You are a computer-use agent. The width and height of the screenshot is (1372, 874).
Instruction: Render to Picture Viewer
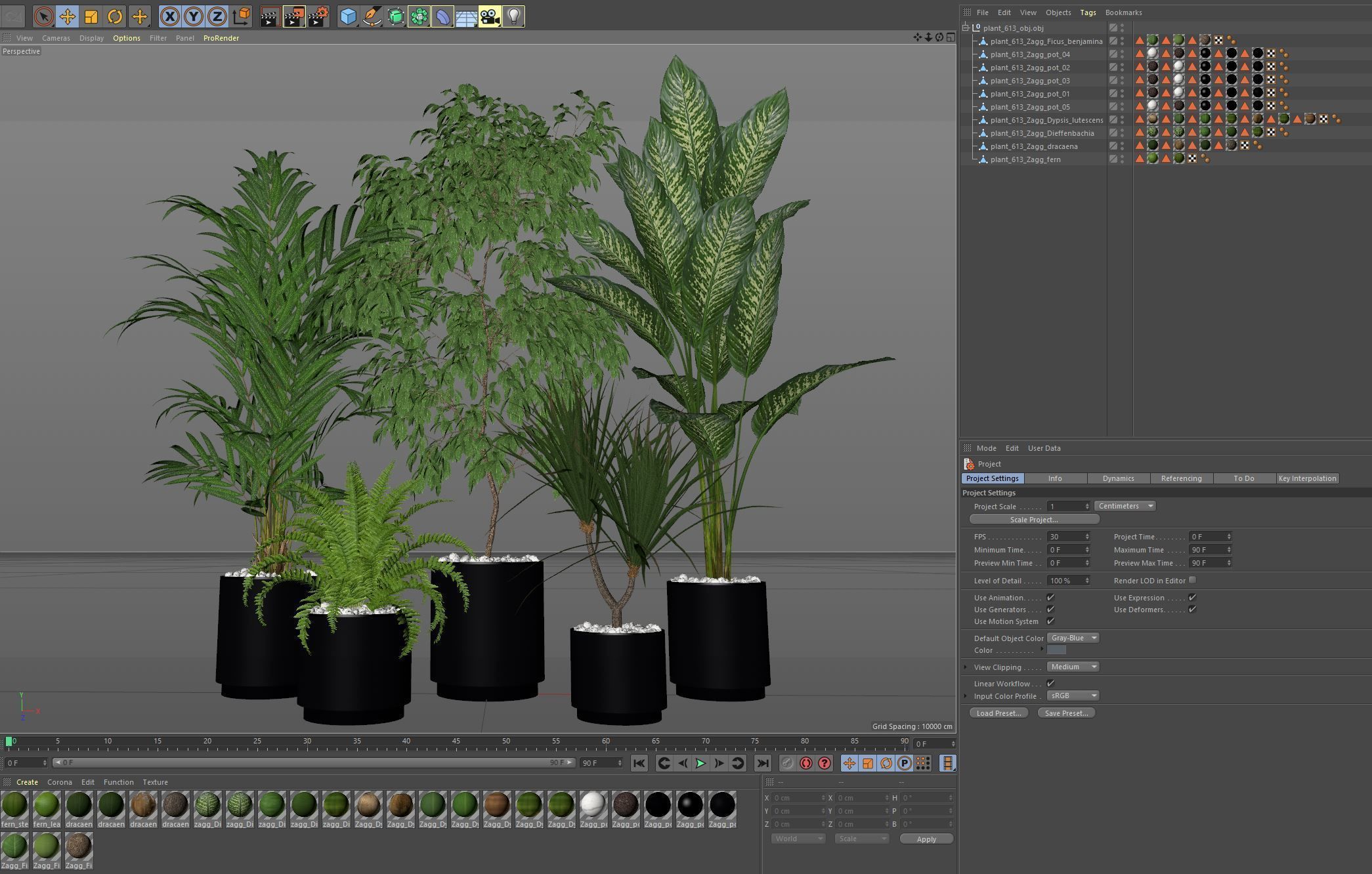tap(294, 16)
